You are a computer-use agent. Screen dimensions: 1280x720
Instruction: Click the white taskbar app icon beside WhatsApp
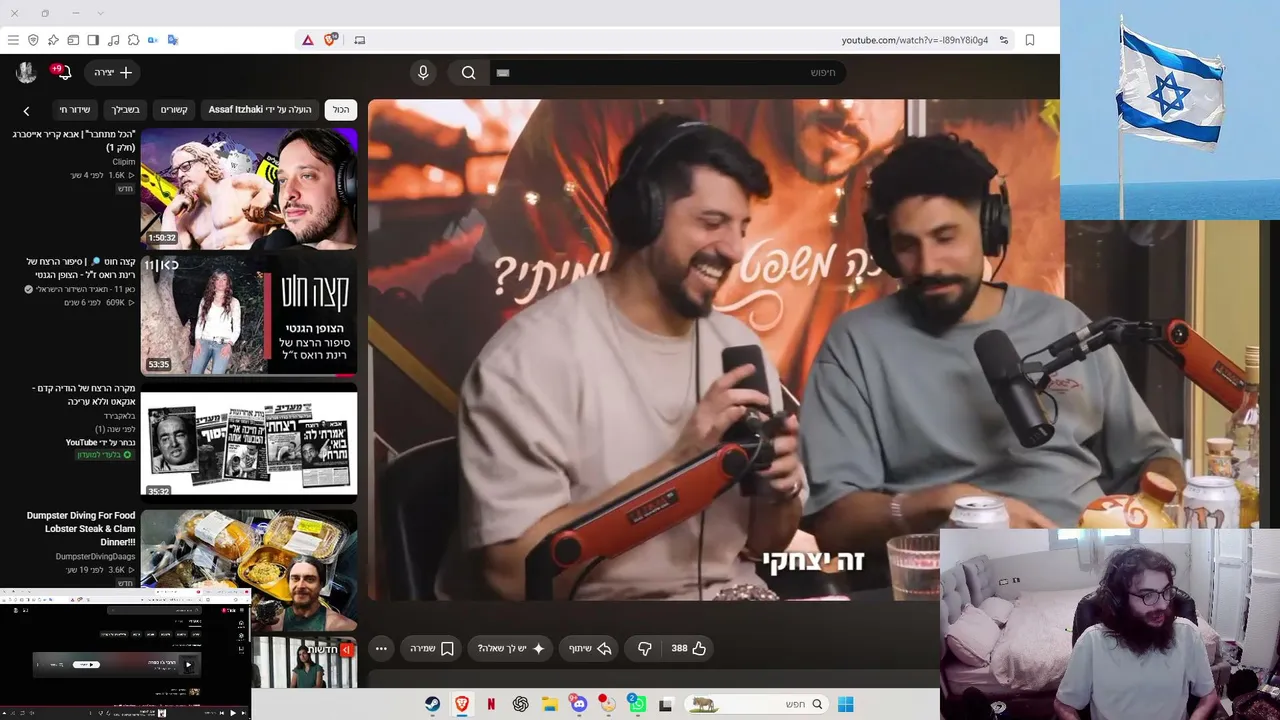pos(665,704)
